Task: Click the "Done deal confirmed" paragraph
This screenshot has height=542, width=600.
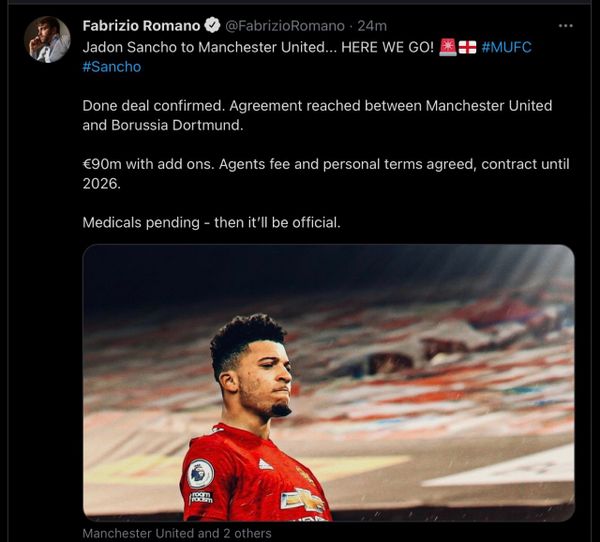Action: 317,115
